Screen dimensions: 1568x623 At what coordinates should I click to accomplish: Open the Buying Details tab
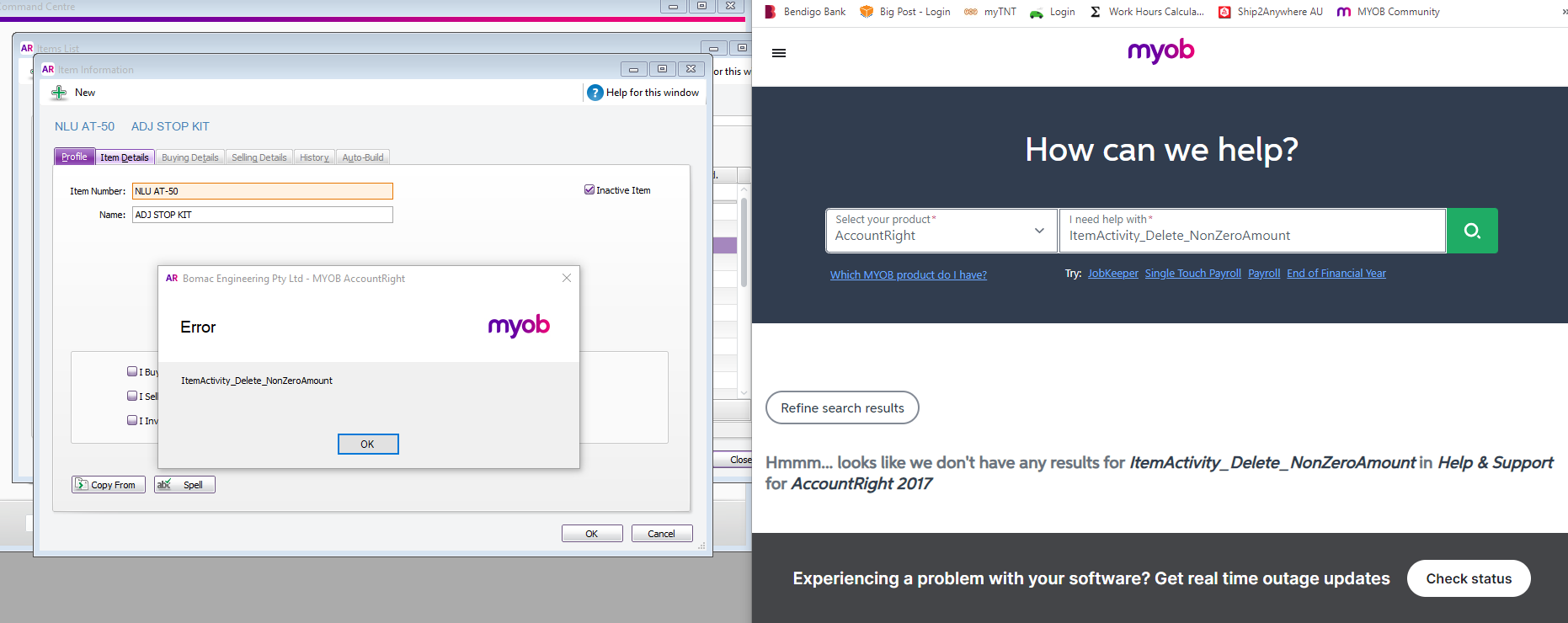[189, 157]
